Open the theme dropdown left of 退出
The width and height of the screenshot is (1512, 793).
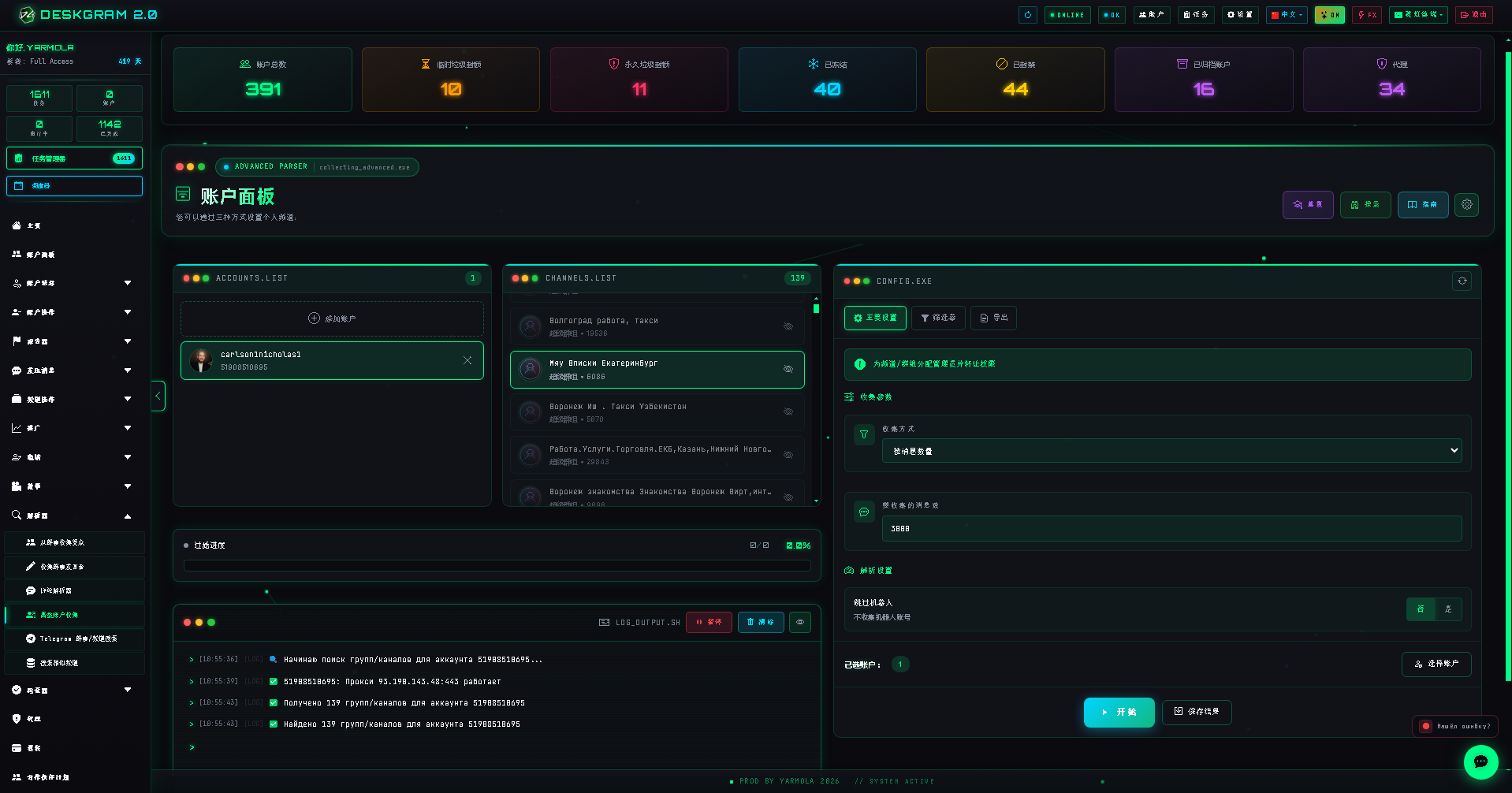click(x=1418, y=15)
